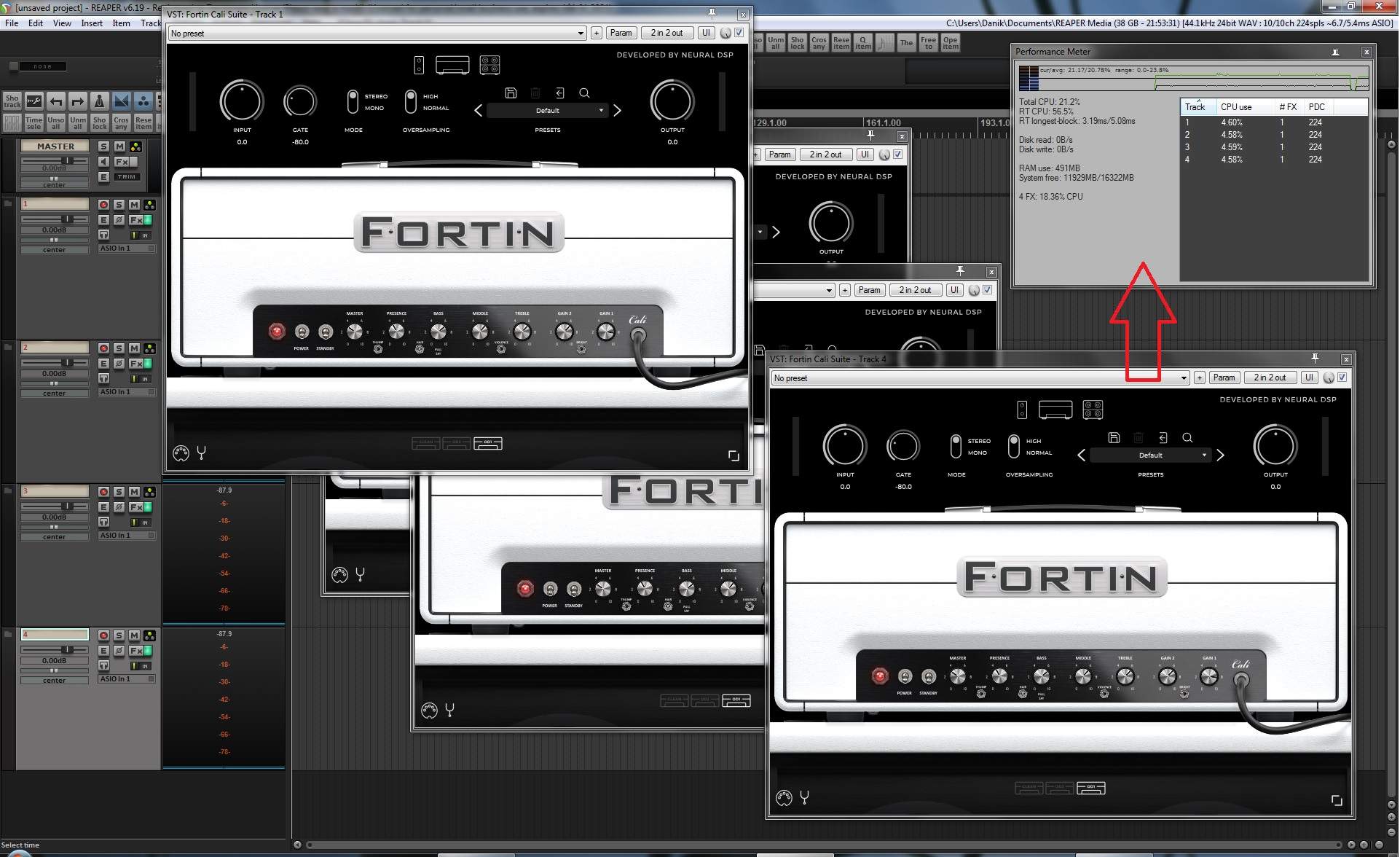The width and height of the screenshot is (1400, 857).
Task: Click the undo arrow in the REAPER toolbar
Action: click(56, 101)
